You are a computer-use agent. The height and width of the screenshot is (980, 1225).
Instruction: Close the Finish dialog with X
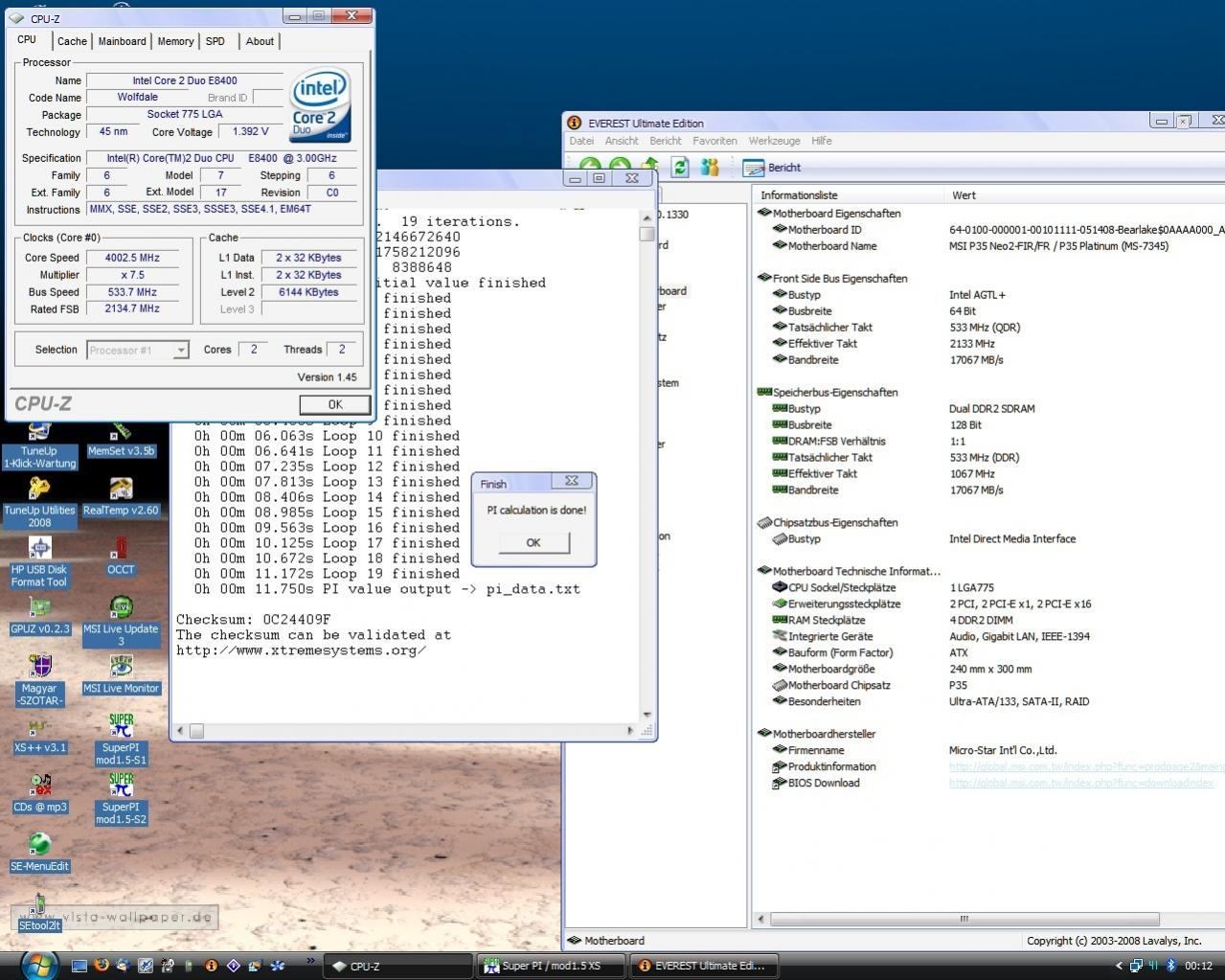(572, 481)
